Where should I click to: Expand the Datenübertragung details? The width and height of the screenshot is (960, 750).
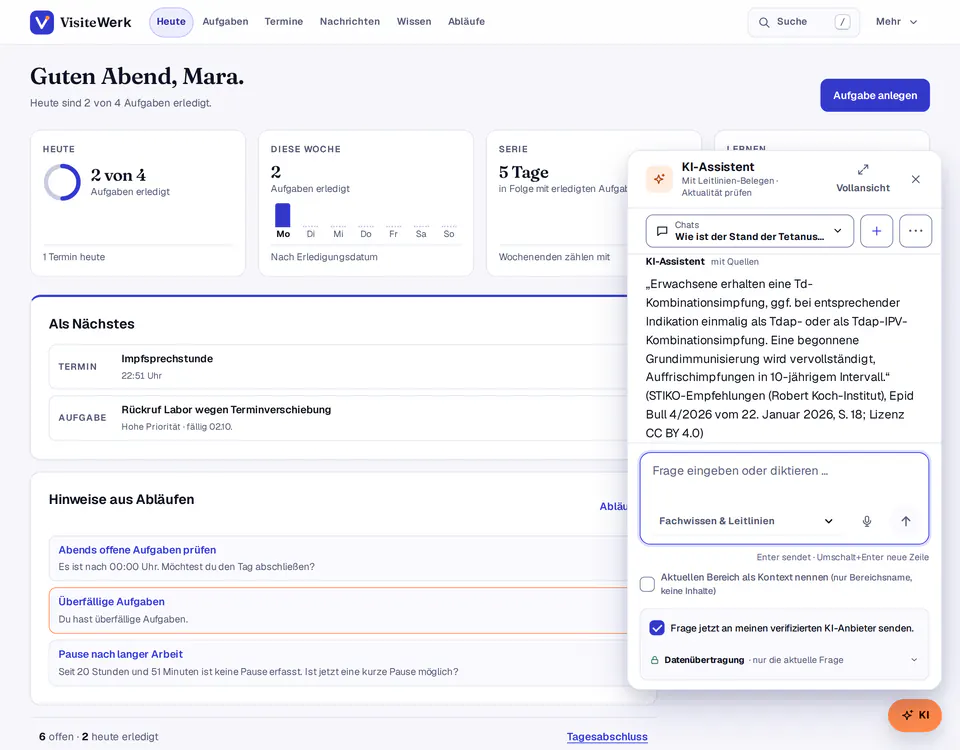[x=784, y=660]
